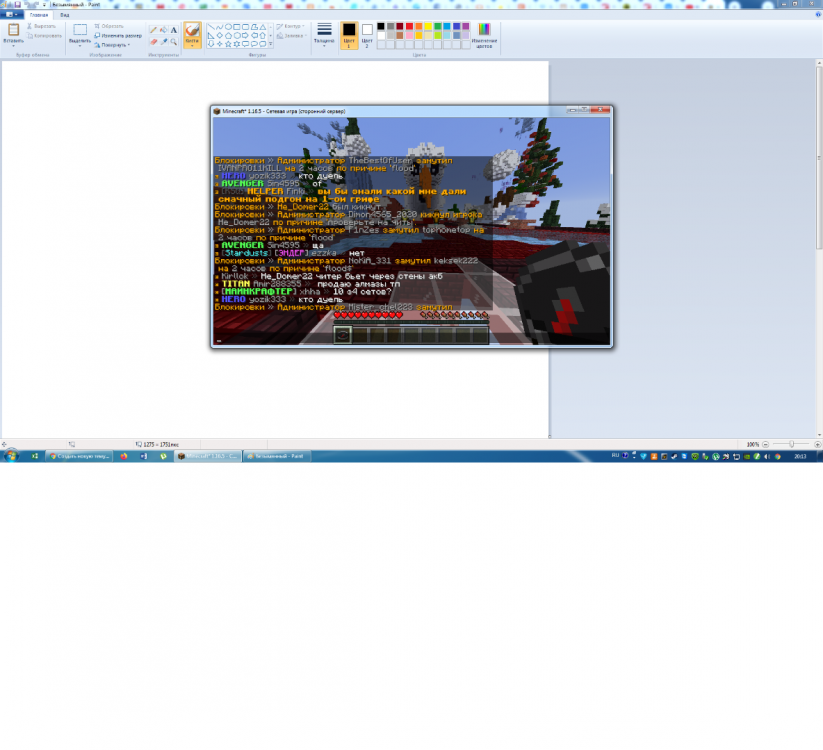
Task: Click the Steam icon in system tray
Action: pos(674,457)
